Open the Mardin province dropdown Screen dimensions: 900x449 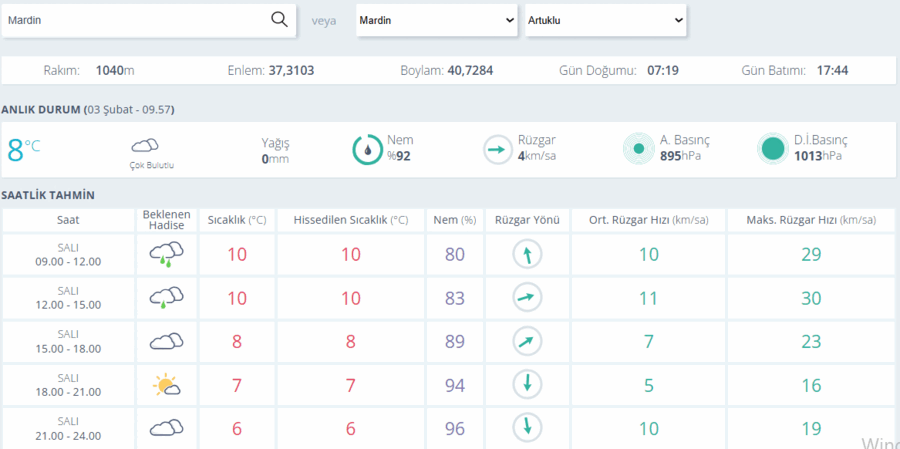[436, 20]
